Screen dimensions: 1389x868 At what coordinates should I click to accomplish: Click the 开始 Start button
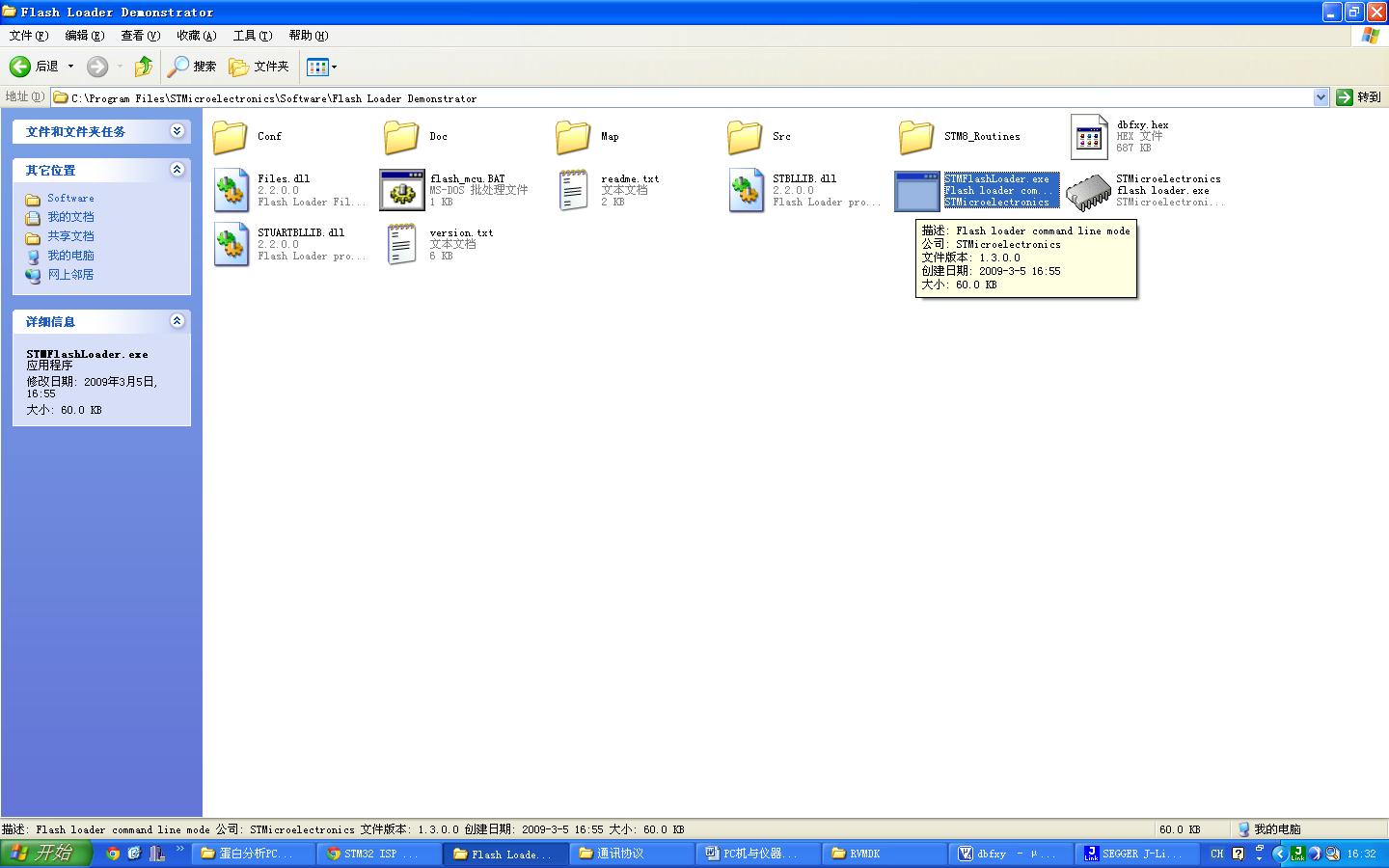pos(45,854)
